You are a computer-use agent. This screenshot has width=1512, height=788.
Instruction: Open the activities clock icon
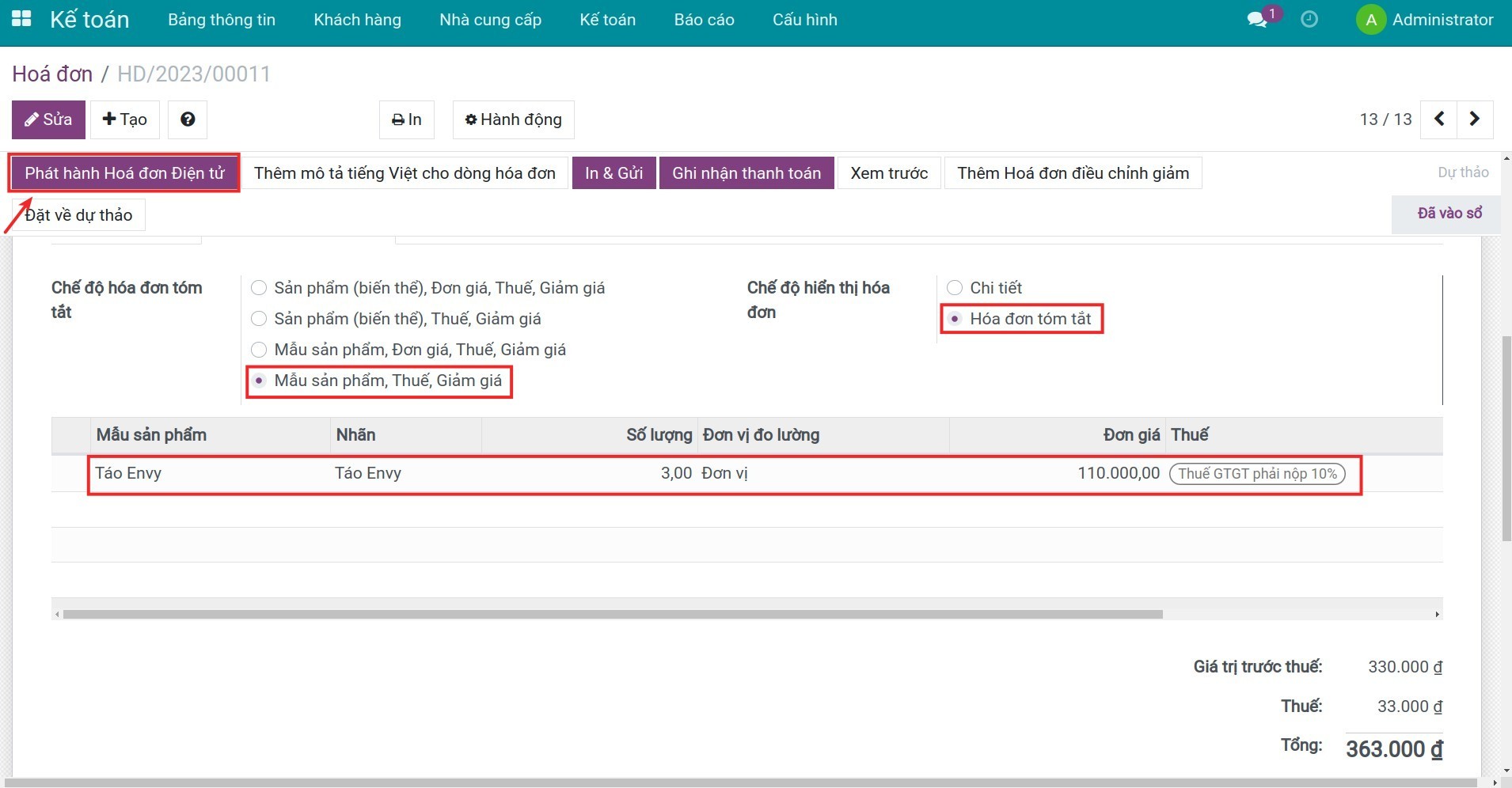[x=1309, y=20]
